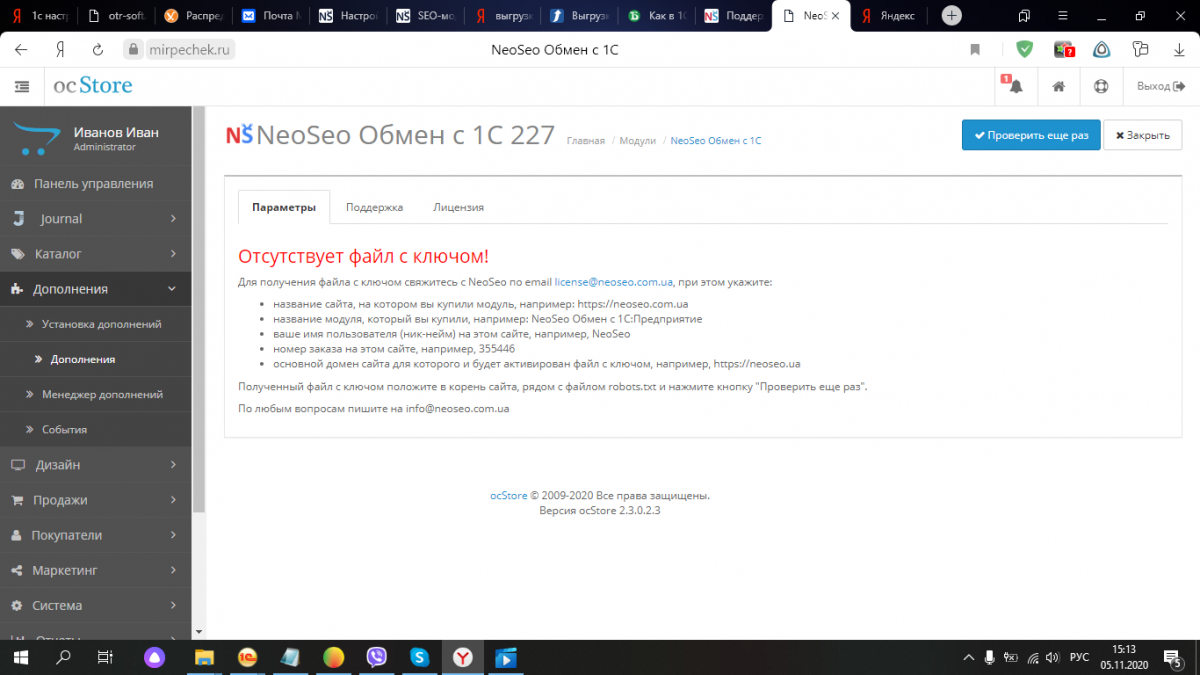1200x675 pixels.
Task: Open Windows taskbar search magnifier
Action: click(x=63, y=657)
